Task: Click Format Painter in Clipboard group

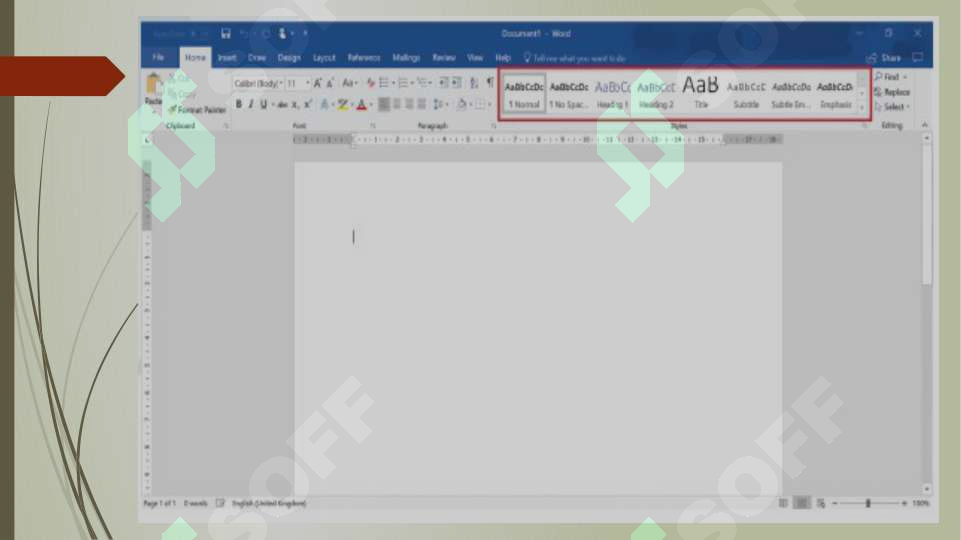Action: tap(197, 110)
